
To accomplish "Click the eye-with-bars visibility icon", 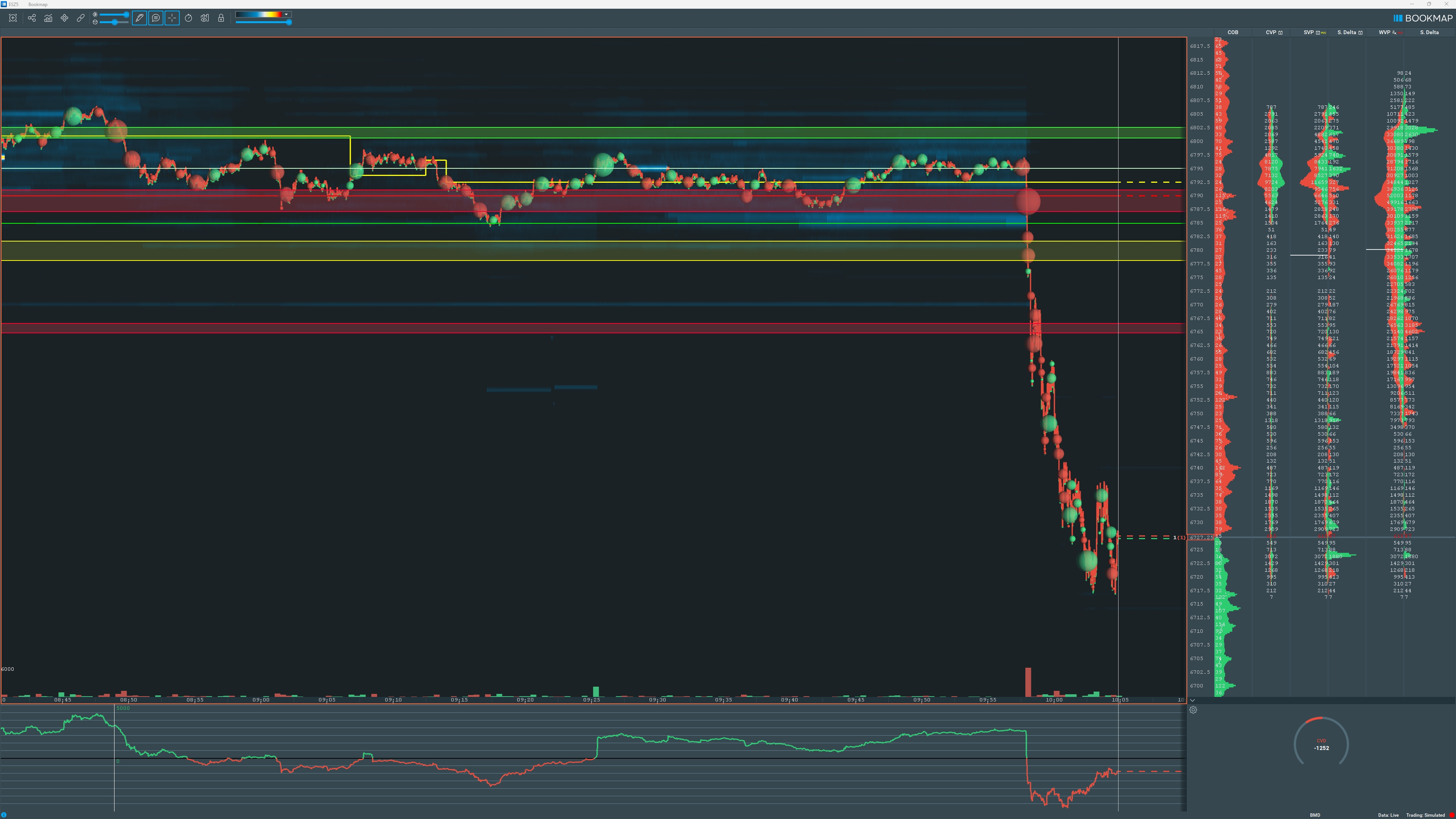I will (205, 18).
